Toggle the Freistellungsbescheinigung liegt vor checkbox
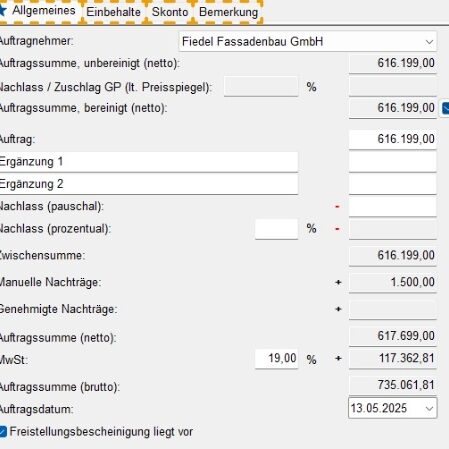 click(3, 431)
